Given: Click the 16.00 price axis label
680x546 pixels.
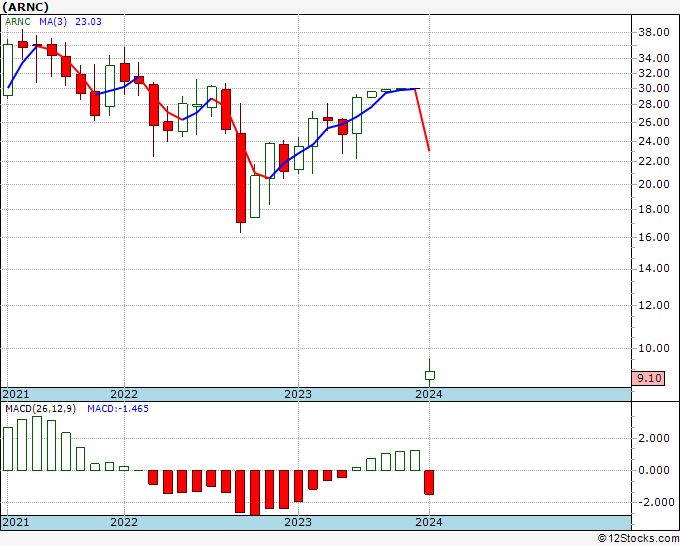Looking at the screenshot, I should 654,237.
